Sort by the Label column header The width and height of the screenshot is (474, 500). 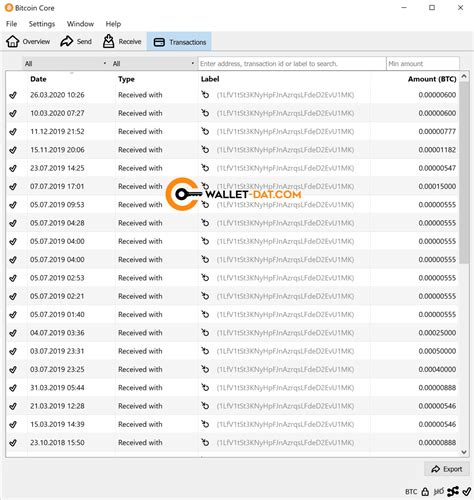(210, 79)
